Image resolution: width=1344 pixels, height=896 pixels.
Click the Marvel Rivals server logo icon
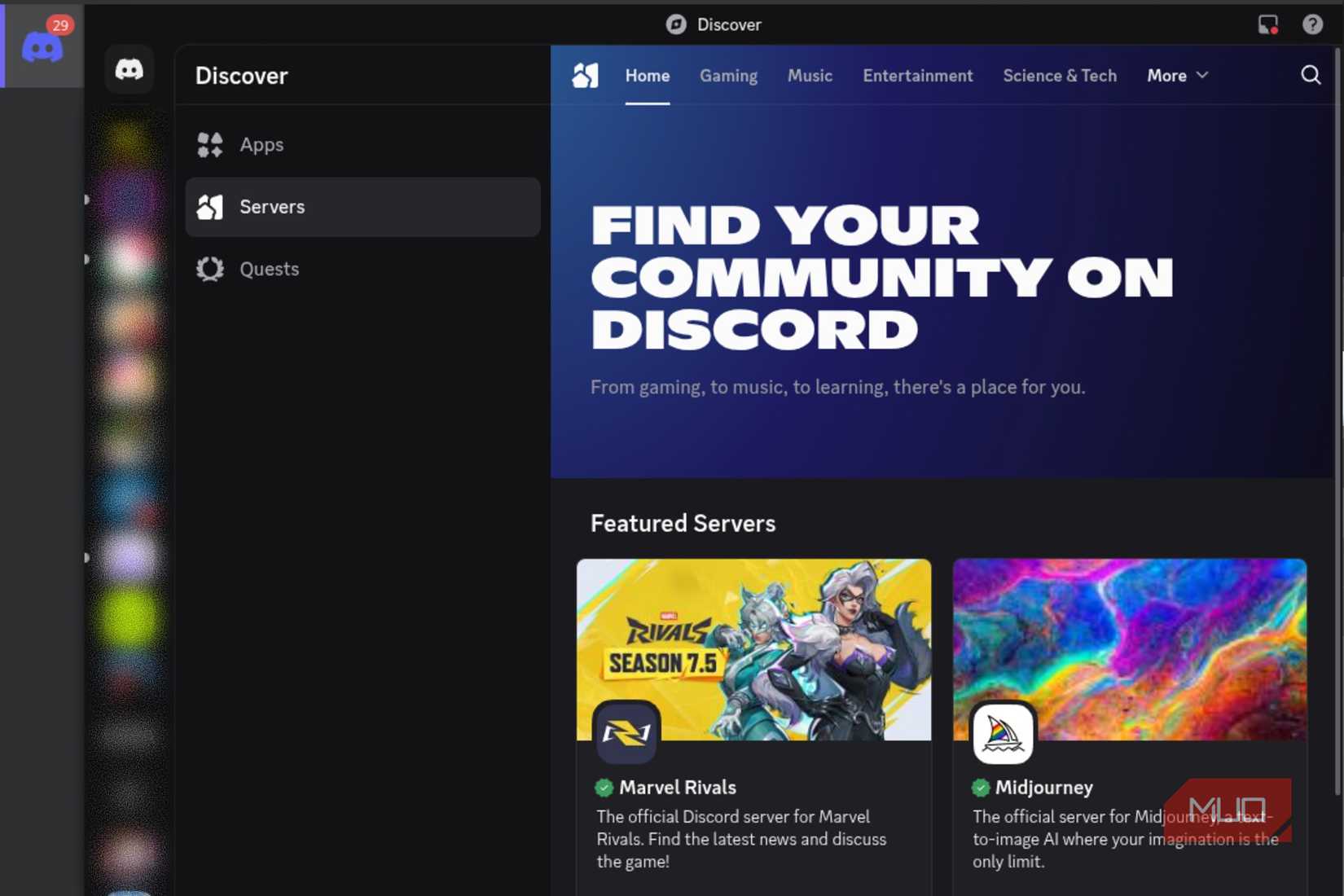click(626, 733)
